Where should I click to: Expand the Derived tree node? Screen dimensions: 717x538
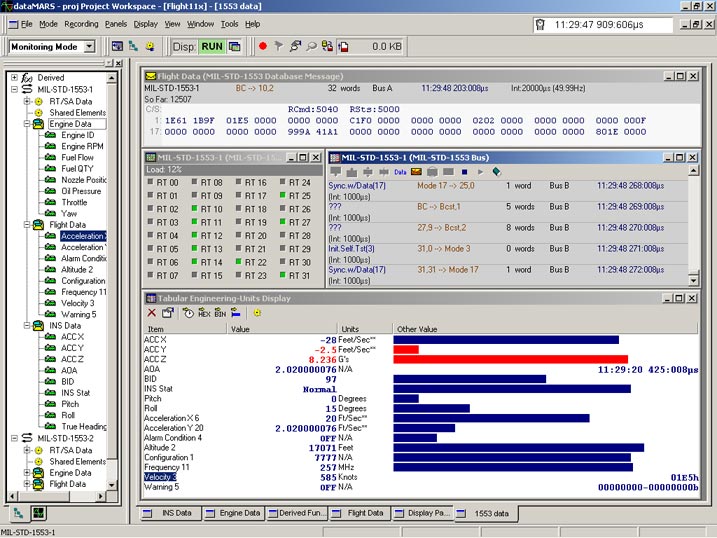tap(14, 77)
